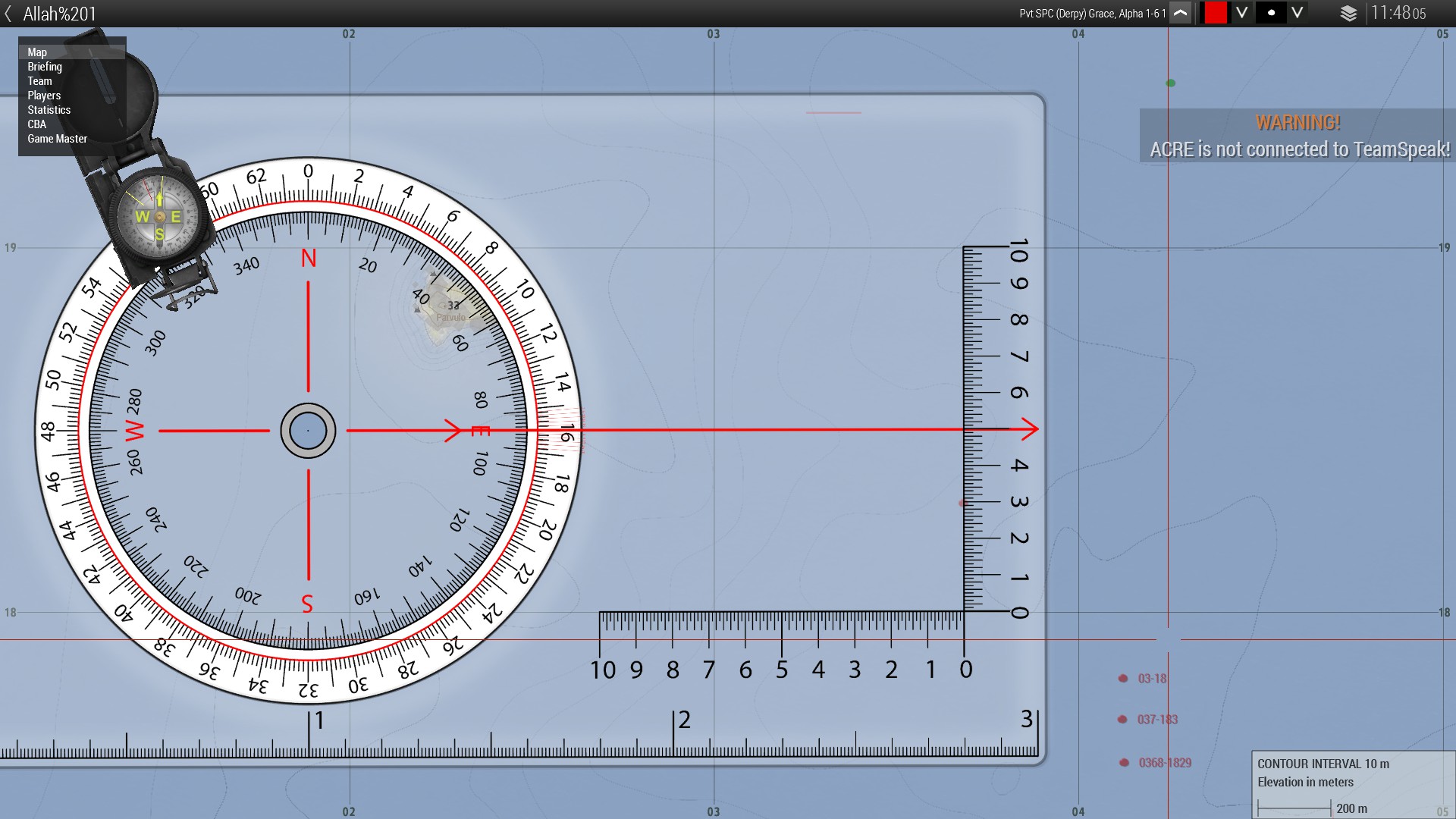Click the protractor center pivot circle
The width and height of the screenshot is (1456, 819).
click(x=308, y=431)
